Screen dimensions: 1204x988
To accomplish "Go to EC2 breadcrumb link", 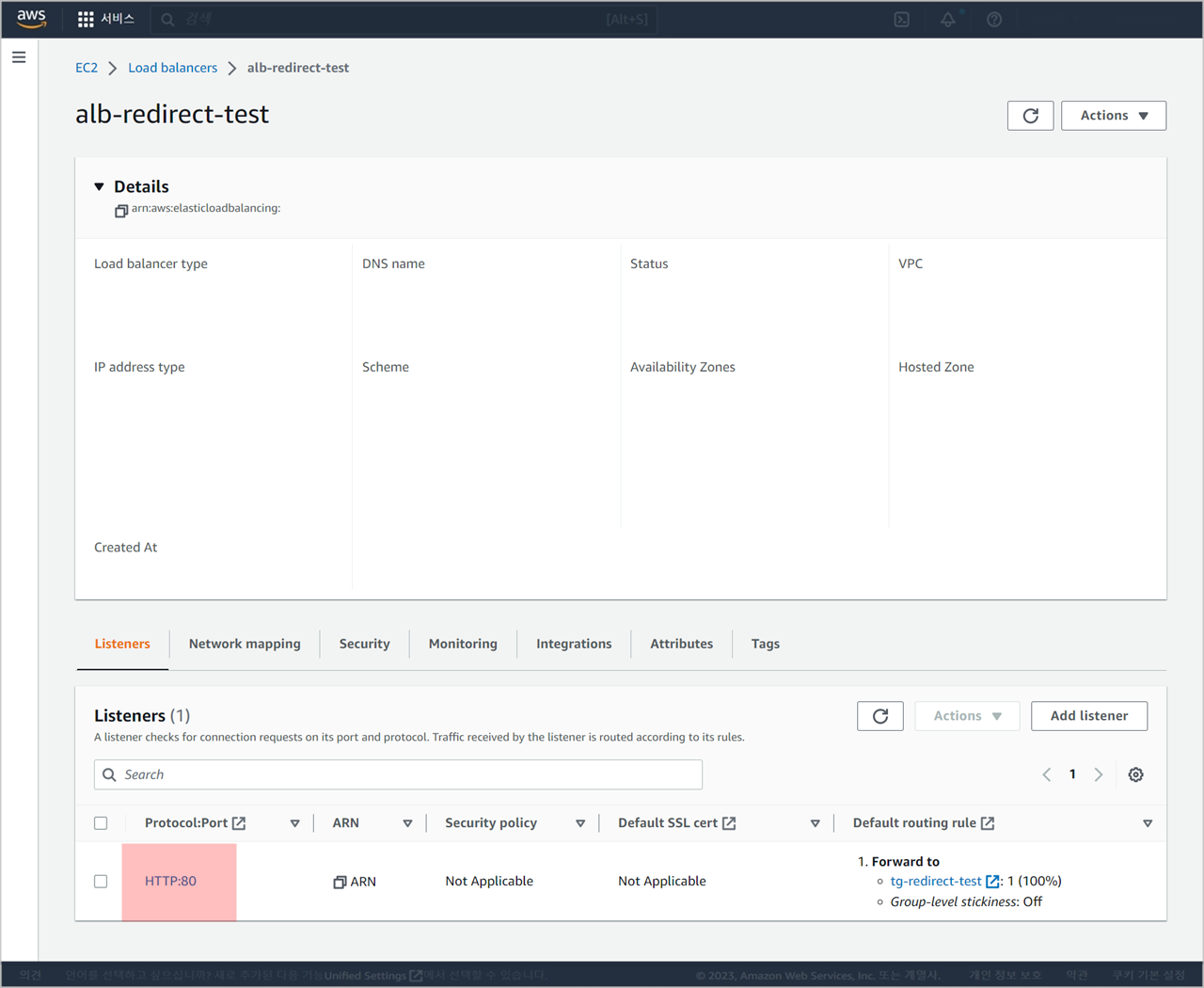I will tap(87, 68).
